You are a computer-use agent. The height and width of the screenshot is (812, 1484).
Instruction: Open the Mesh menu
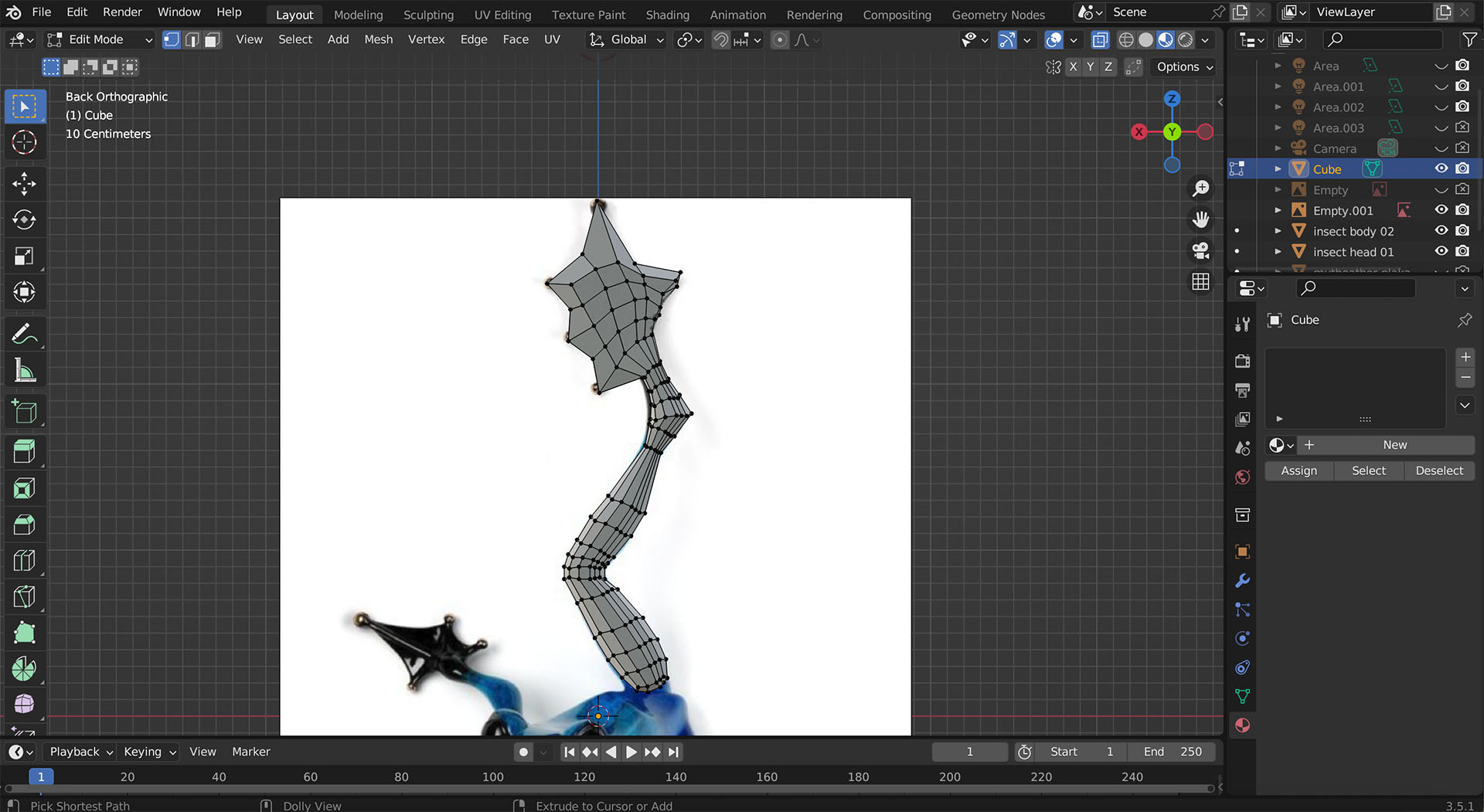click(x=378, y=39)
